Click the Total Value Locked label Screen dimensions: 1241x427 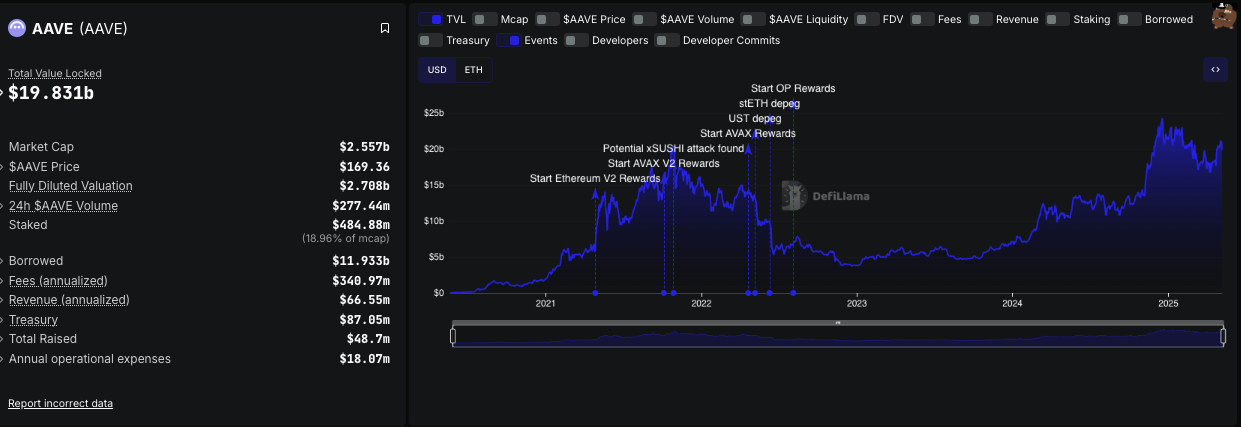point(55,73)
